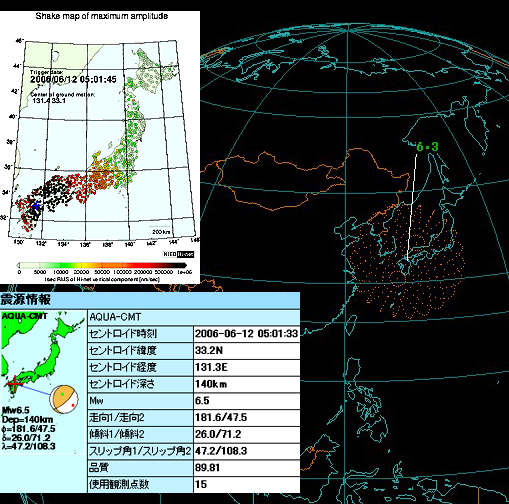Click the AQUA-CMT label atop the thumbnail map
Image resolution: width=509 pixels, height=504 pixels.
[x=24, y=316]
